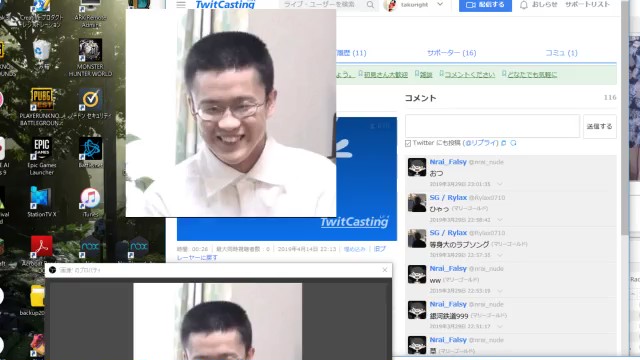Click the comment text input field
This screenshot has height=360, width=640.
click(x=492, y=126)
